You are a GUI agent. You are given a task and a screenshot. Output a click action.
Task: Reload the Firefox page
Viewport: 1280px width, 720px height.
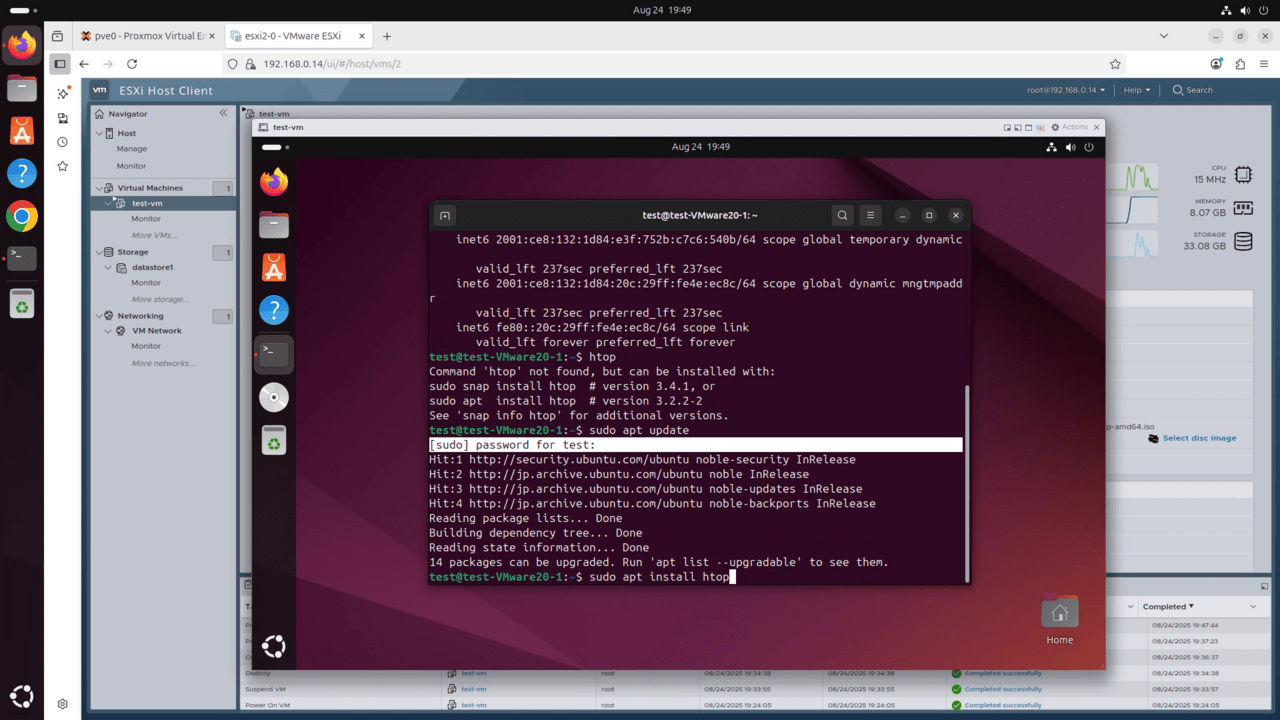pyautogui.click(x=131, y=64)
